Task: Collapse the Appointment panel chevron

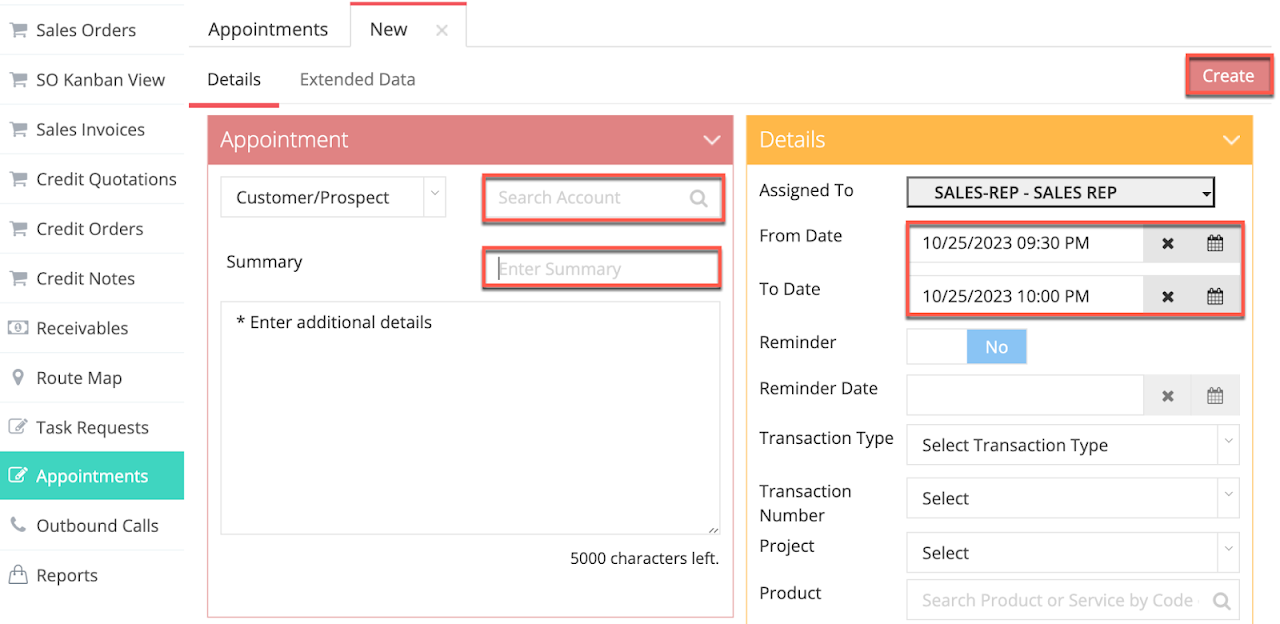Action: point(712,140)
